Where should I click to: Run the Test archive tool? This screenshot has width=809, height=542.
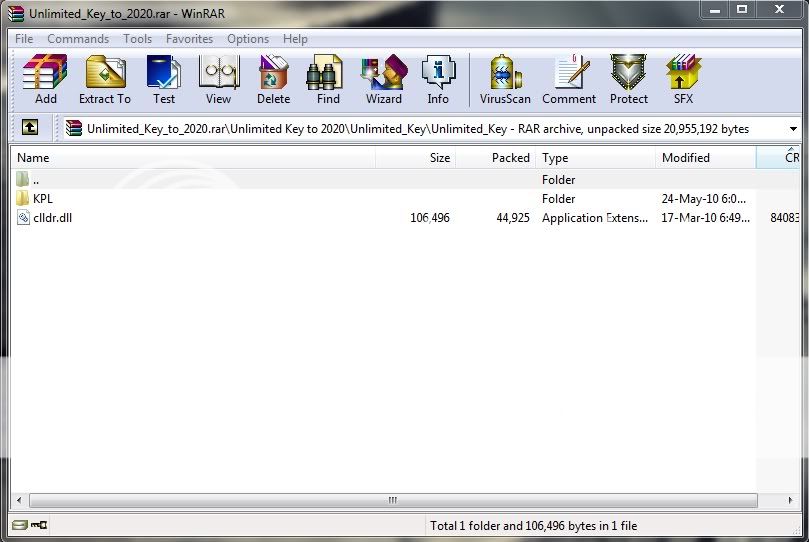click(x=164, y=79)
